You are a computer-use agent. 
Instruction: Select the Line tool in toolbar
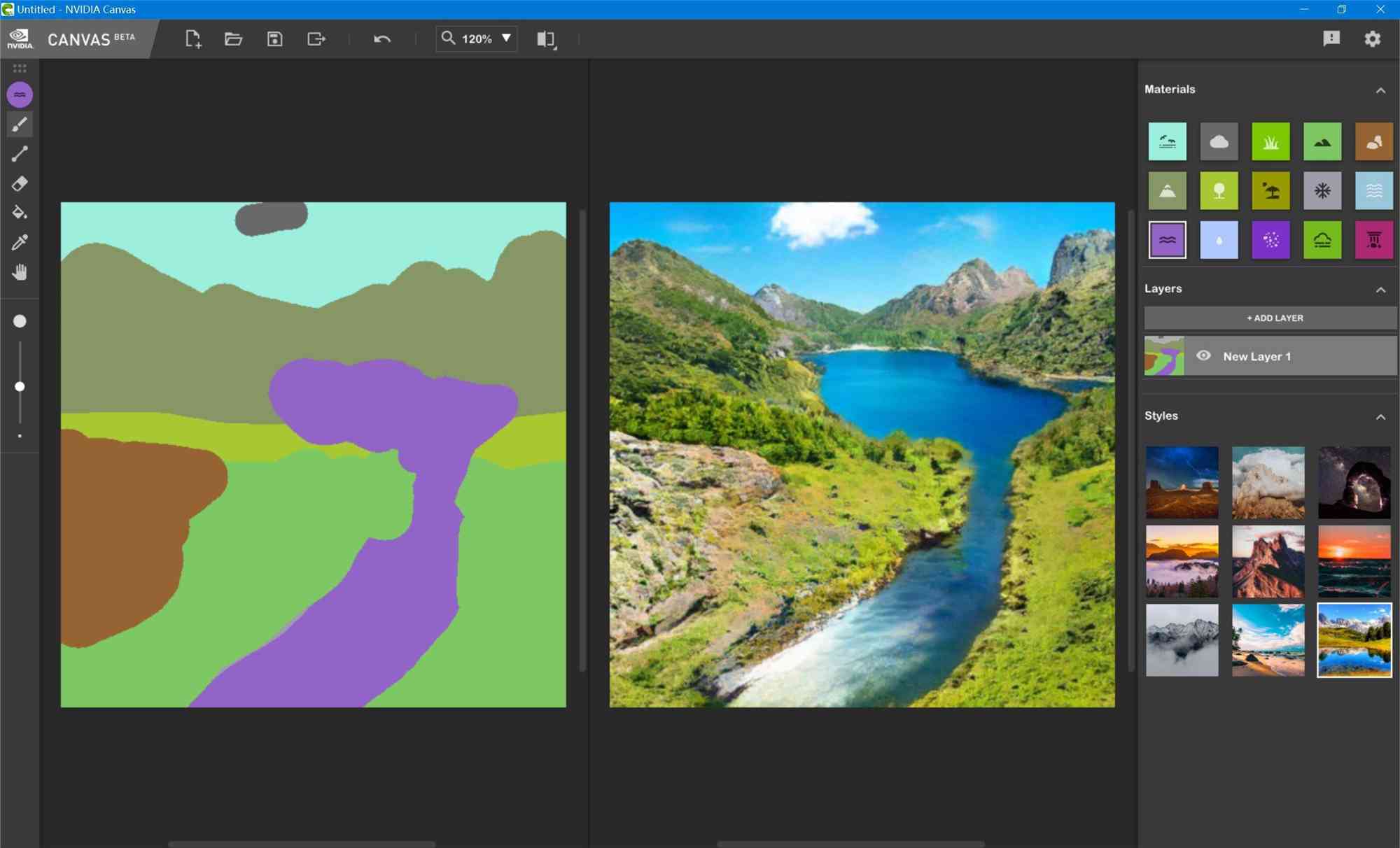coord(19,154)
